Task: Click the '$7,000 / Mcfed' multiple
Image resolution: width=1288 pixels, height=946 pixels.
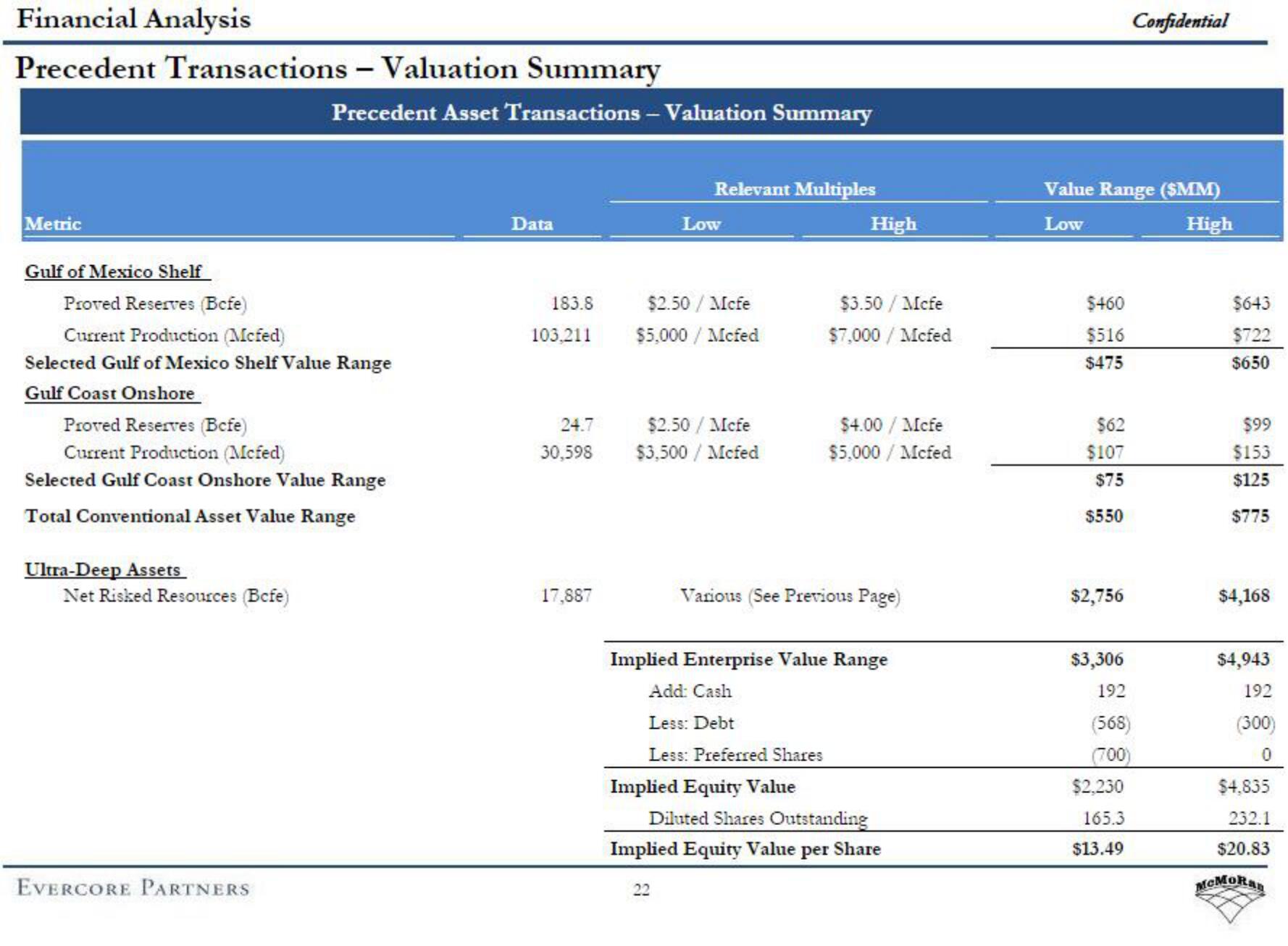Action: (890, 335)
